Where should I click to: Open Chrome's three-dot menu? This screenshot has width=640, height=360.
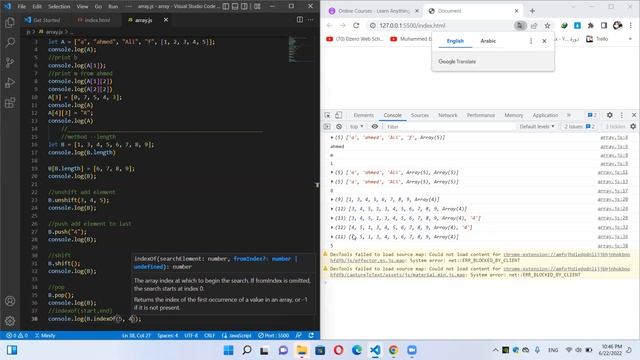(631, 25)
